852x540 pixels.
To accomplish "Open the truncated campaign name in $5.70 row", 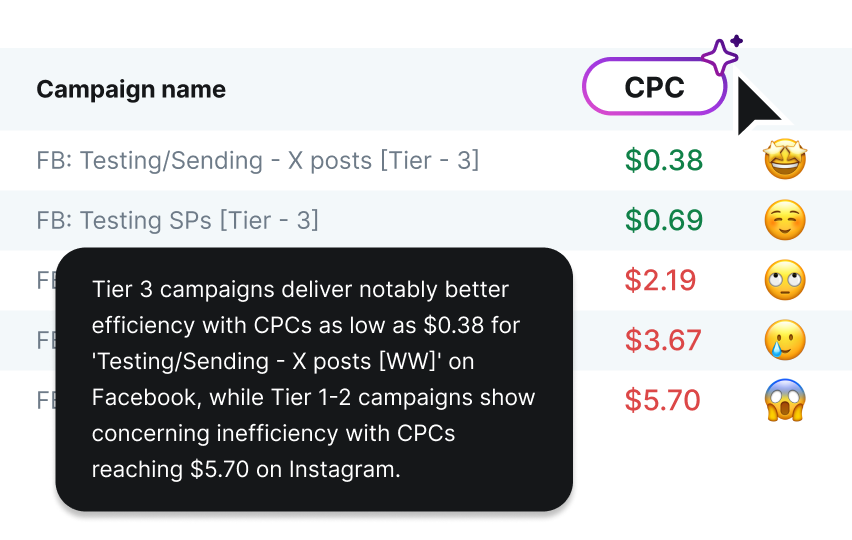I will point(45,400).
